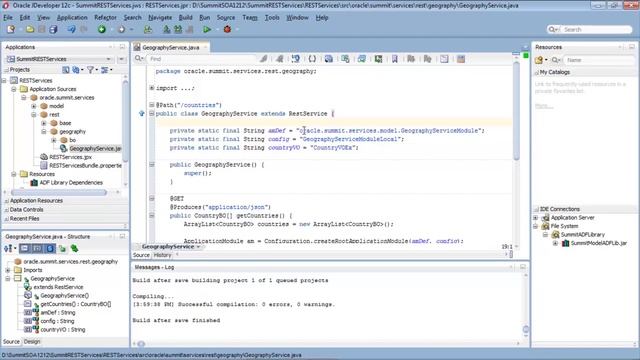Expand Imports node in Structure panel

click(x=8, y=270)
